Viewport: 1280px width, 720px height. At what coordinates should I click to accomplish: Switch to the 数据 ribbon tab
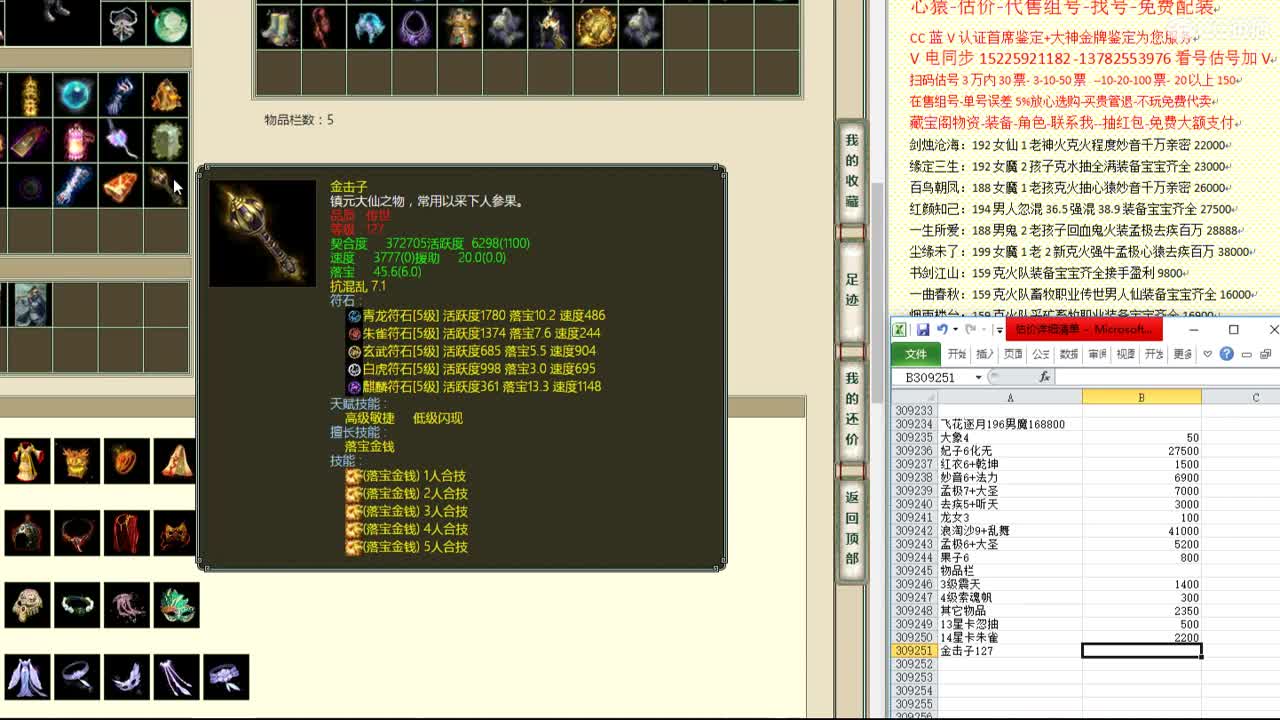pos(1067,353)
